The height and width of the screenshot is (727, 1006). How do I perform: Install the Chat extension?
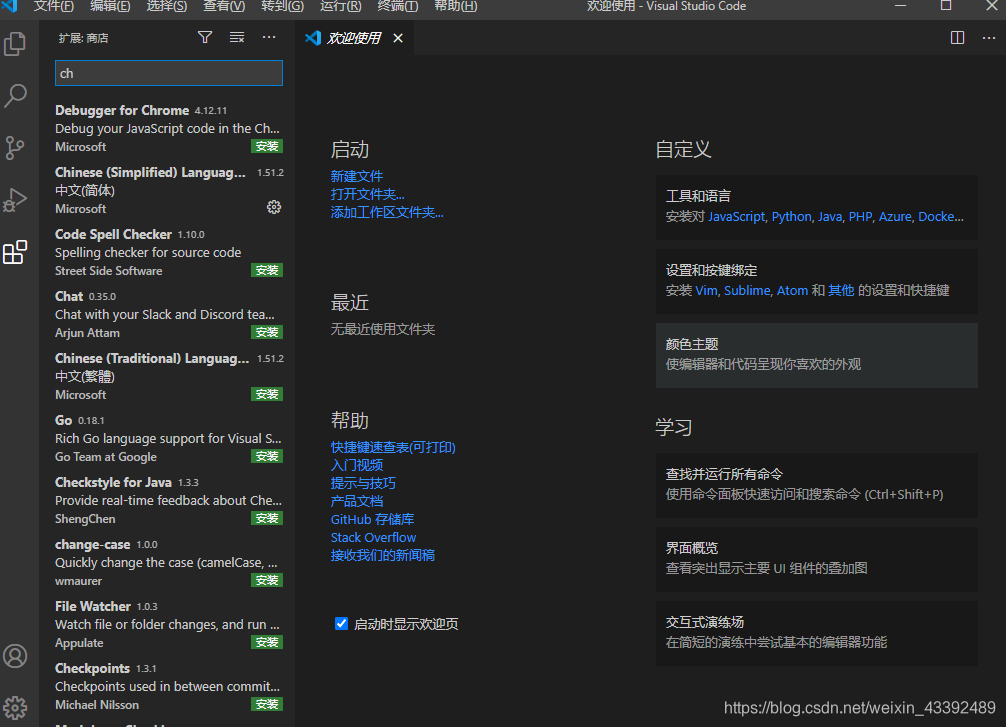pos(267,332)
